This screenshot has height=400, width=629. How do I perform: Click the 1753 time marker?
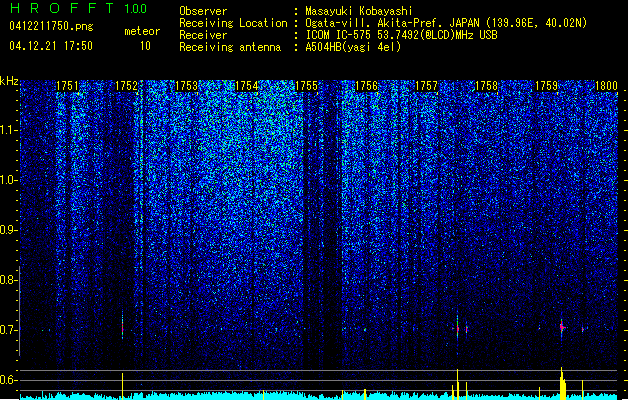click(187, 86)
